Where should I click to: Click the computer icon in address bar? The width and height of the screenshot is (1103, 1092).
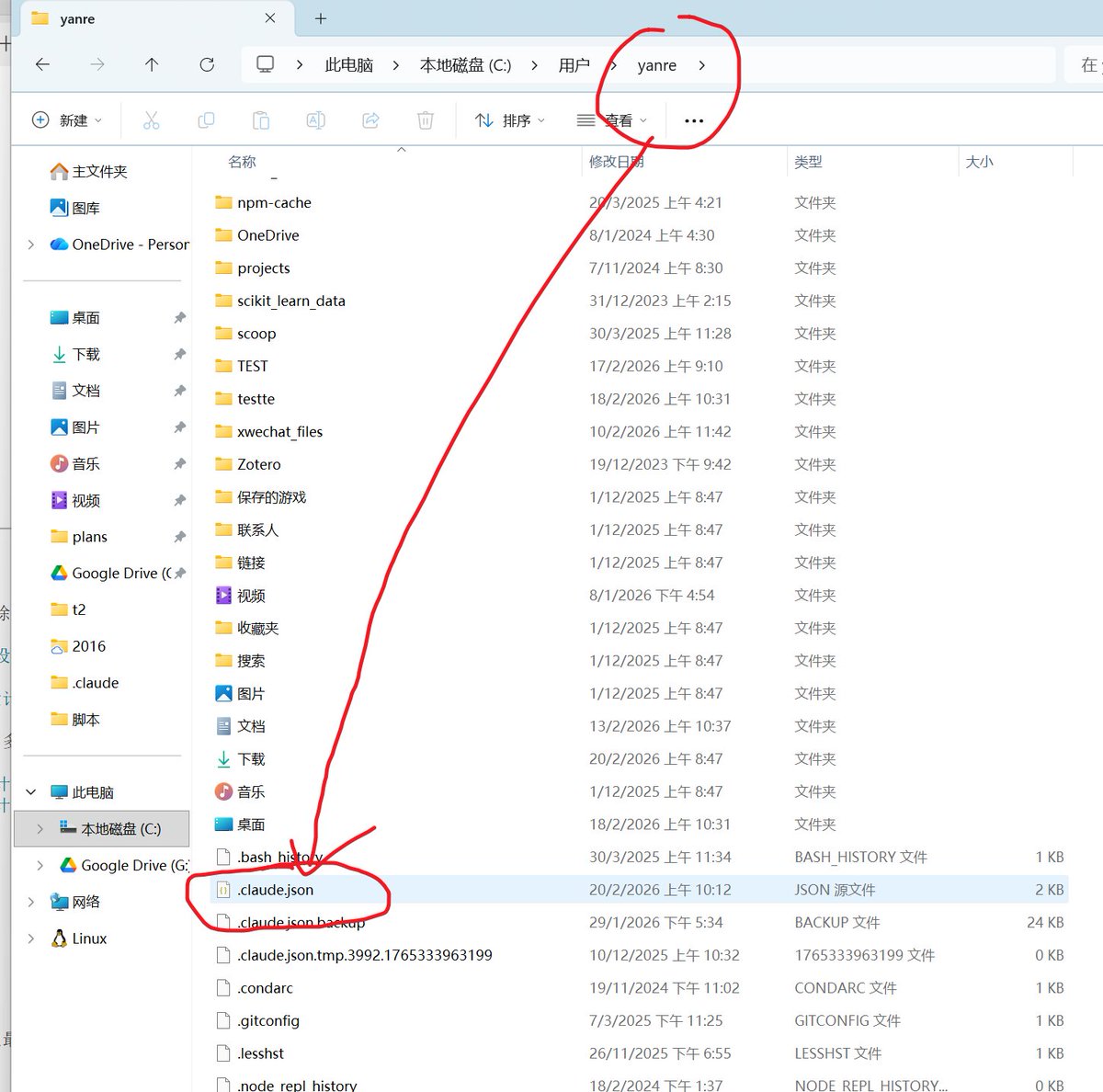[x=266, y=64]
